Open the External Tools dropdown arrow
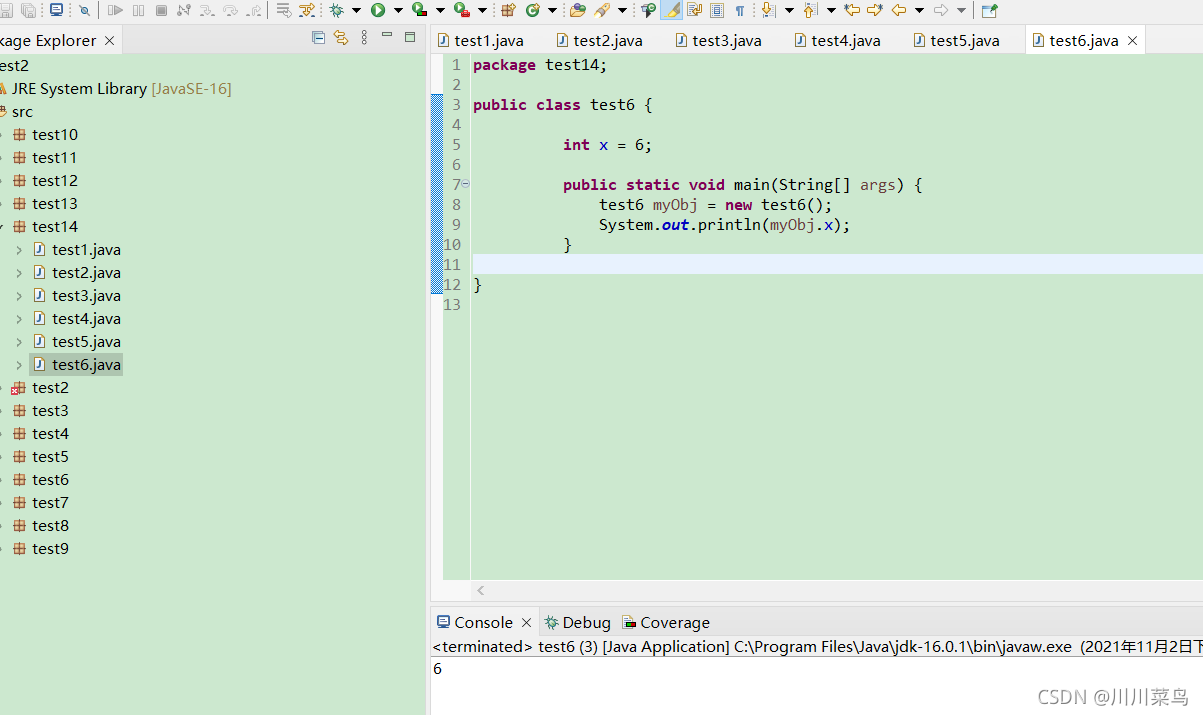The width and height of the screenshot is (1203, 715). [x=482, y=10]
